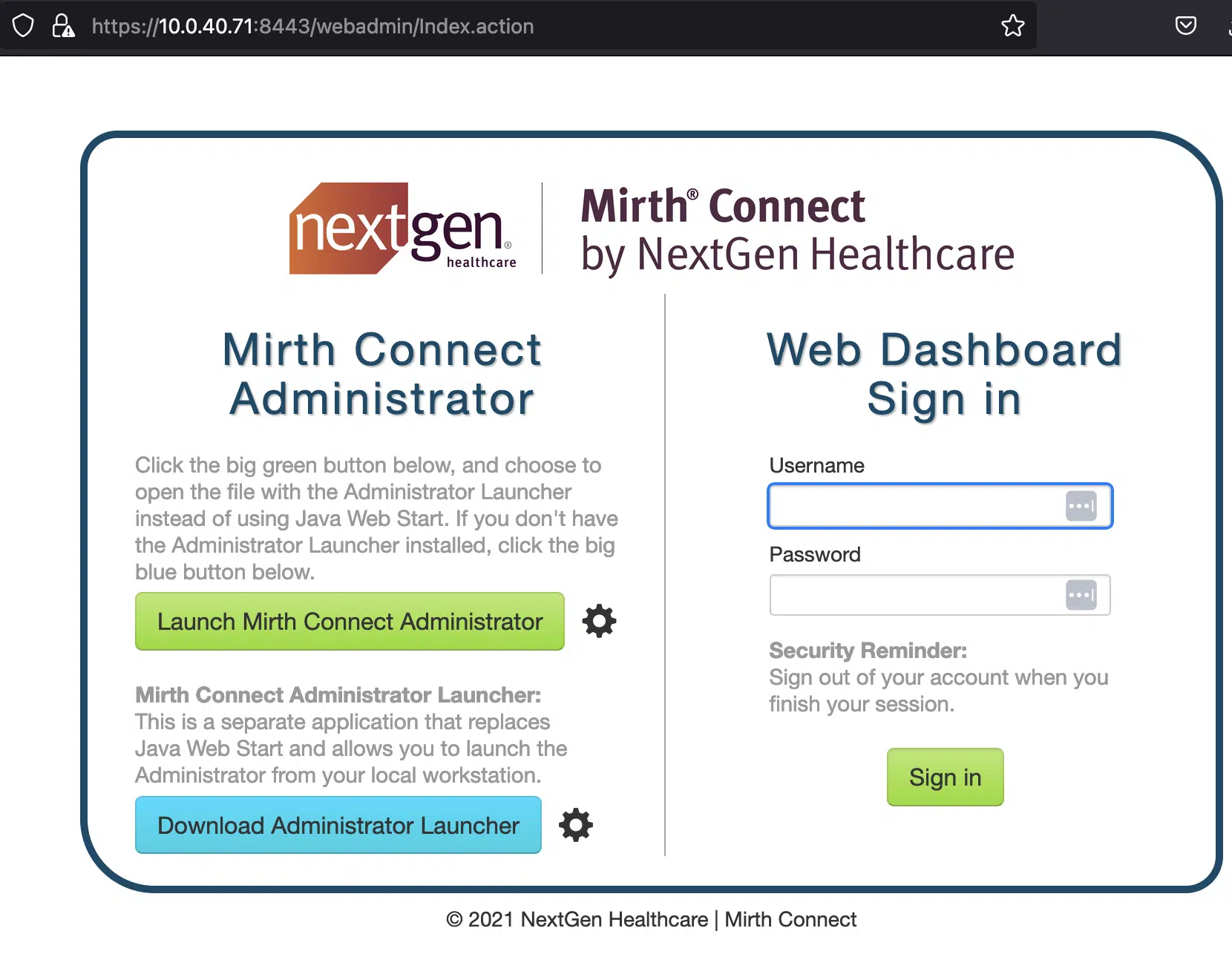The width and height of the screenshot is (1232, 954).
Task: Click the shield icon in the address bar
Action: [23, 25]
